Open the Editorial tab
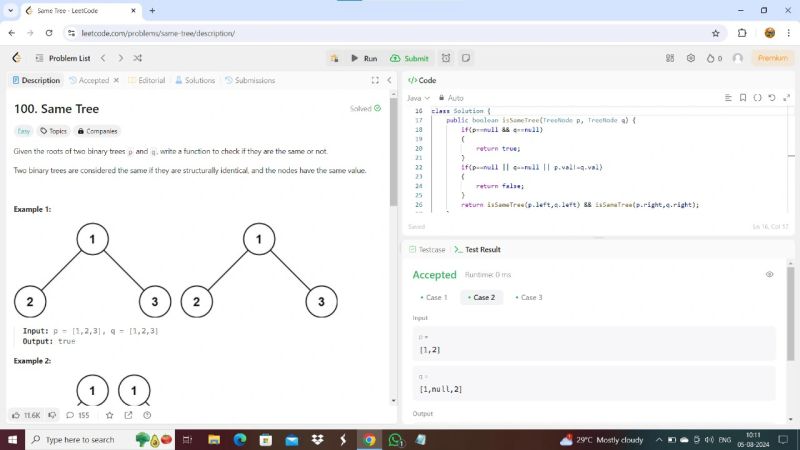 (147, 81)
